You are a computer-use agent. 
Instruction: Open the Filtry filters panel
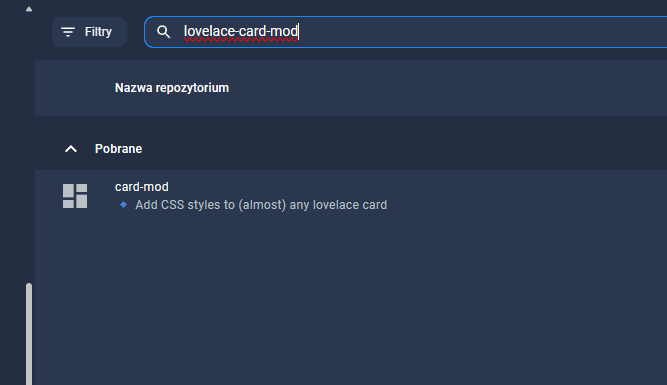point(89,32)
